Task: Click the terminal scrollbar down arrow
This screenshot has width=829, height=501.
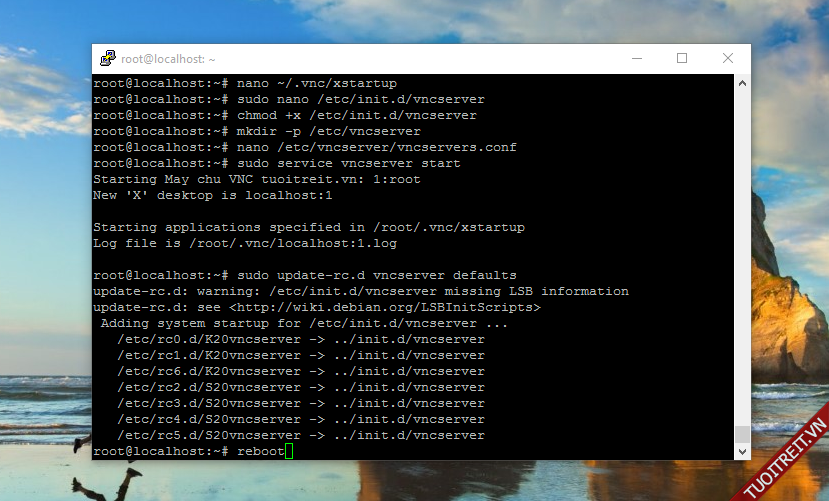Action: (742, 452)
